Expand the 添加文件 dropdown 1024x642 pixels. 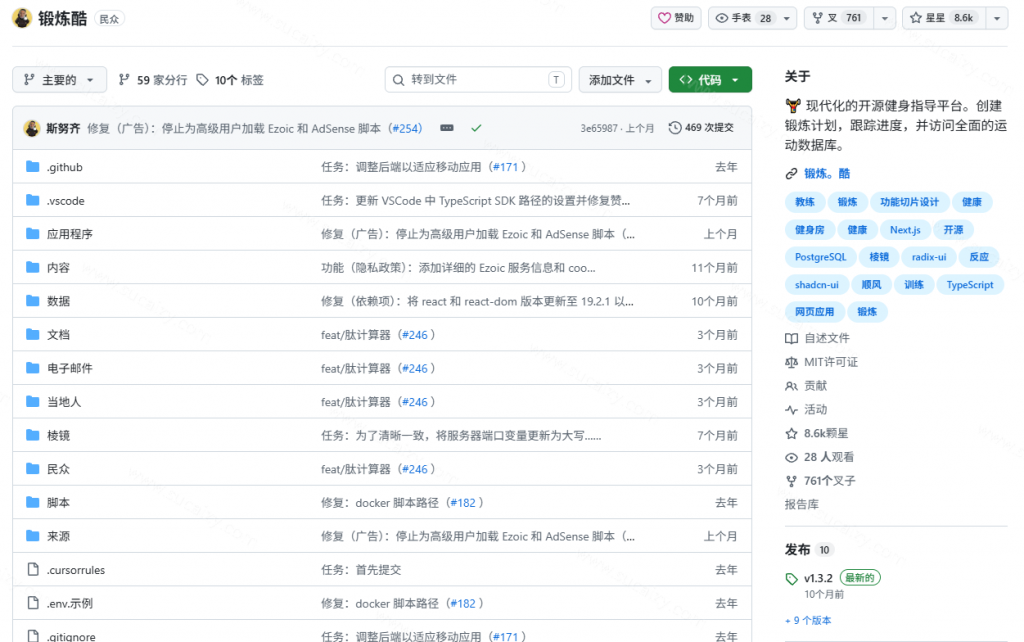[620, 80]
